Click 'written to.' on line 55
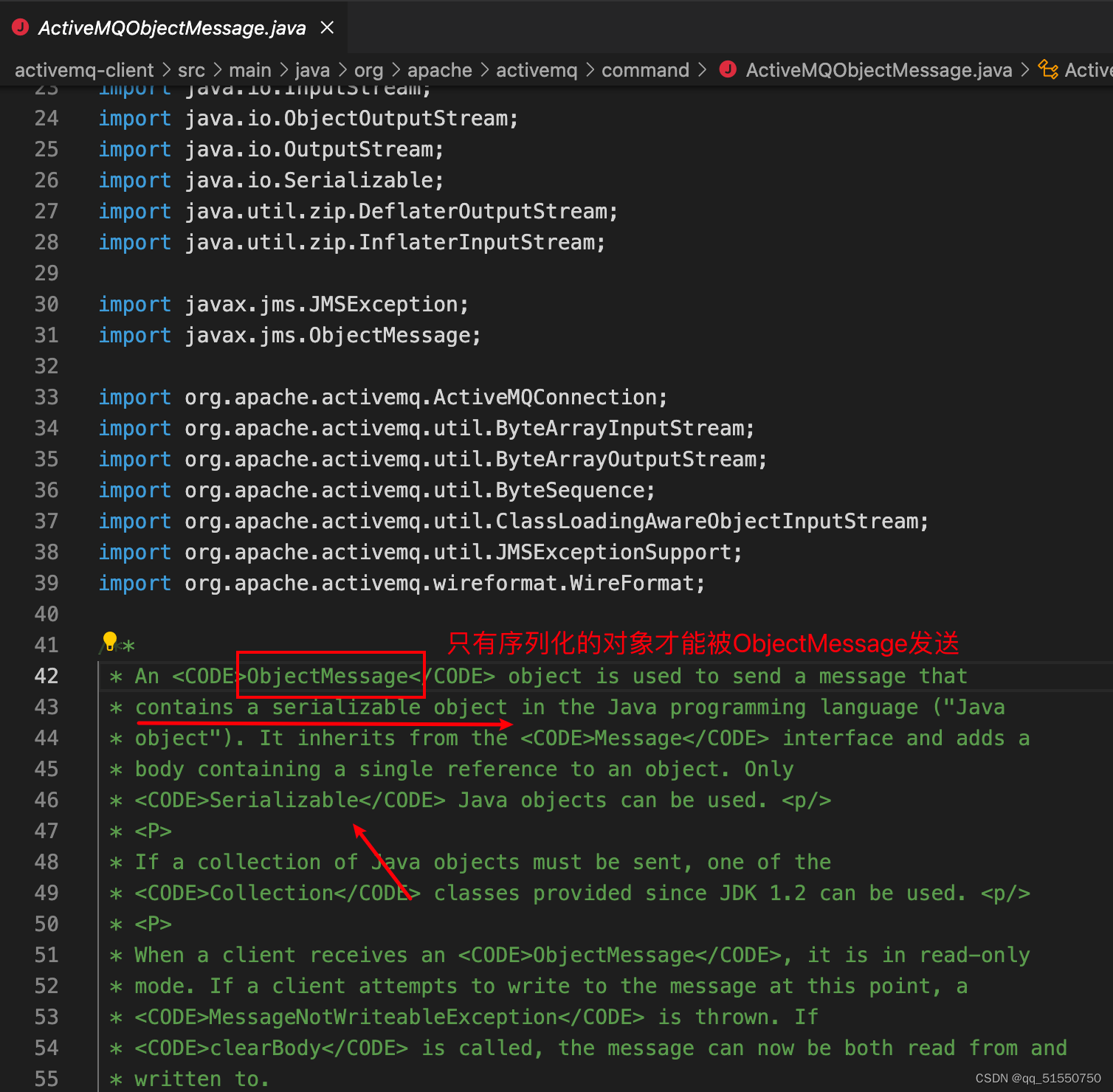This screenshot has width=1113, height=1092. pyautogui.click(x=202, y=1079)
